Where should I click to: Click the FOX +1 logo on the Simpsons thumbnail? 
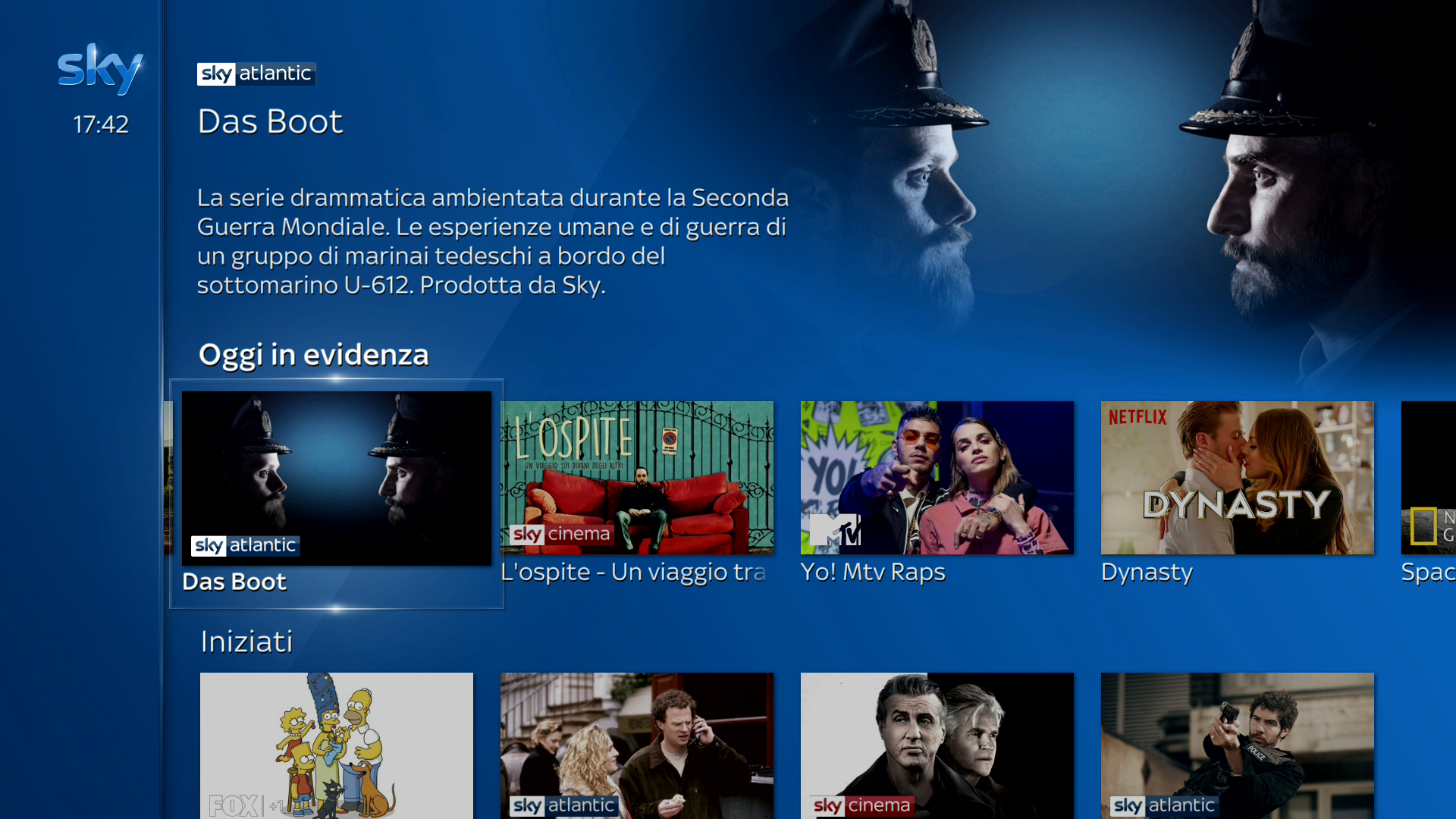click(247, 805)
